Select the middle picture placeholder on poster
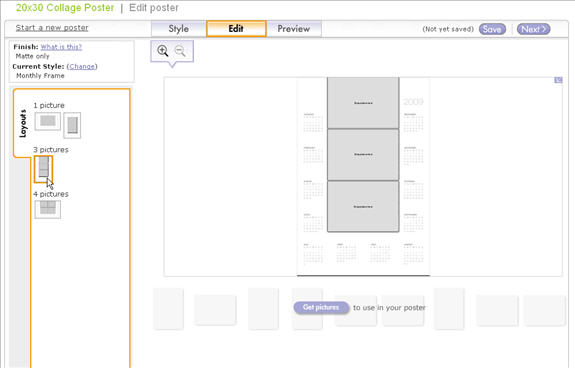 (363, 155)
